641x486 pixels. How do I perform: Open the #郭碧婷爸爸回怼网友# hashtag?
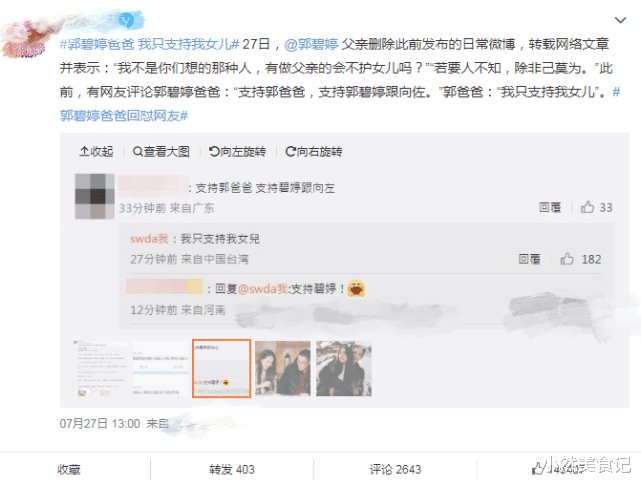[124, 116]
